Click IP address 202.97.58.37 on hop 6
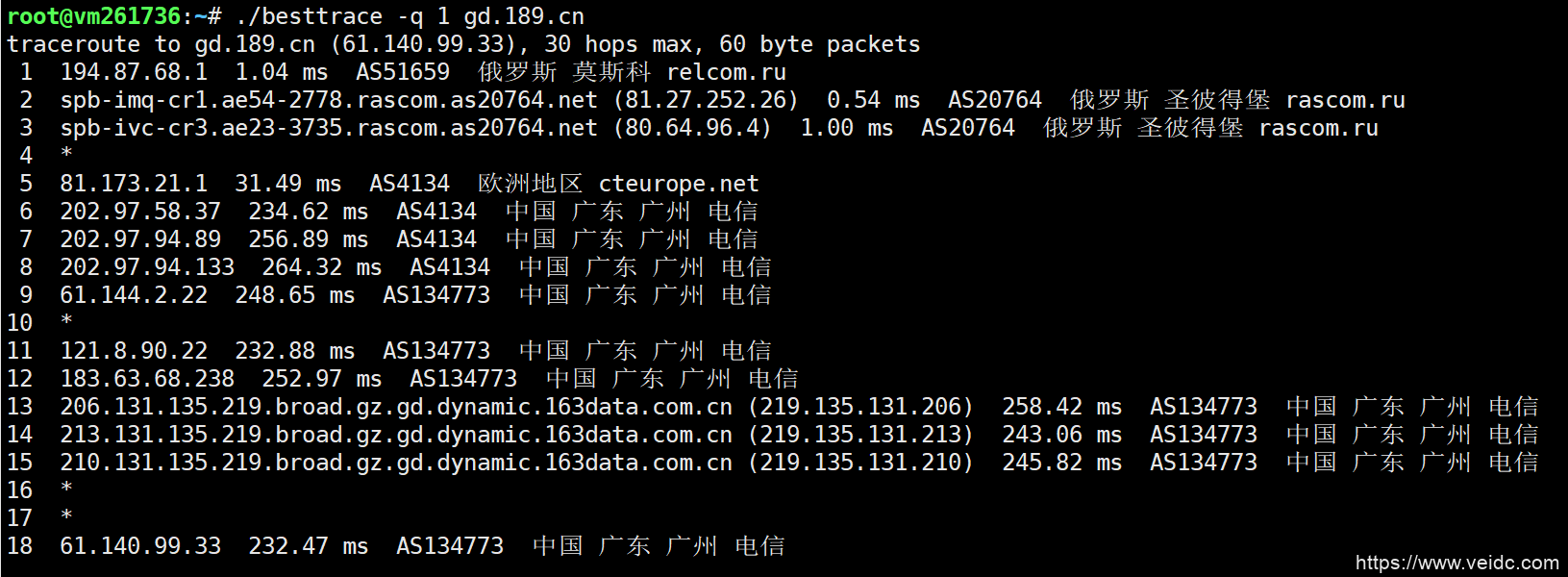 tap(140, 212)
